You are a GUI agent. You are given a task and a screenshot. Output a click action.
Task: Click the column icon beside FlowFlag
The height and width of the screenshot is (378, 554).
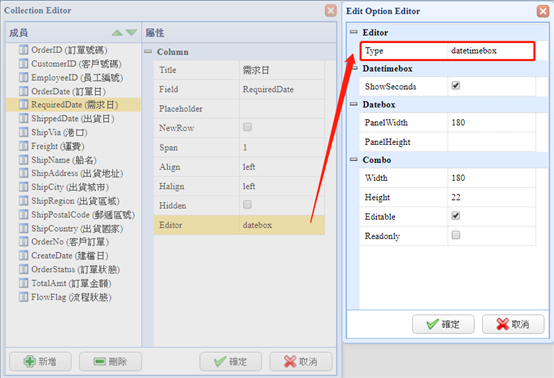23,297
